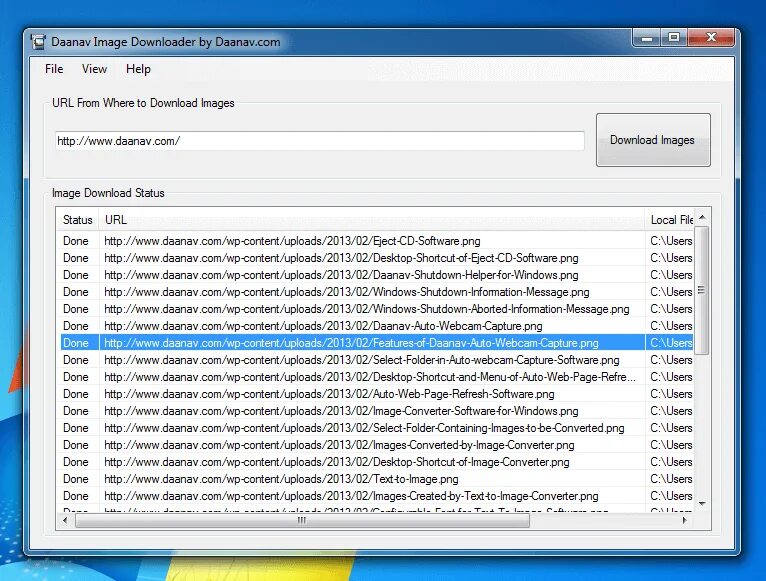Click C:\Users cell of Eject-CD-Software.png row
The height and width of the screenshot is (581, 766).
point(671,241)
